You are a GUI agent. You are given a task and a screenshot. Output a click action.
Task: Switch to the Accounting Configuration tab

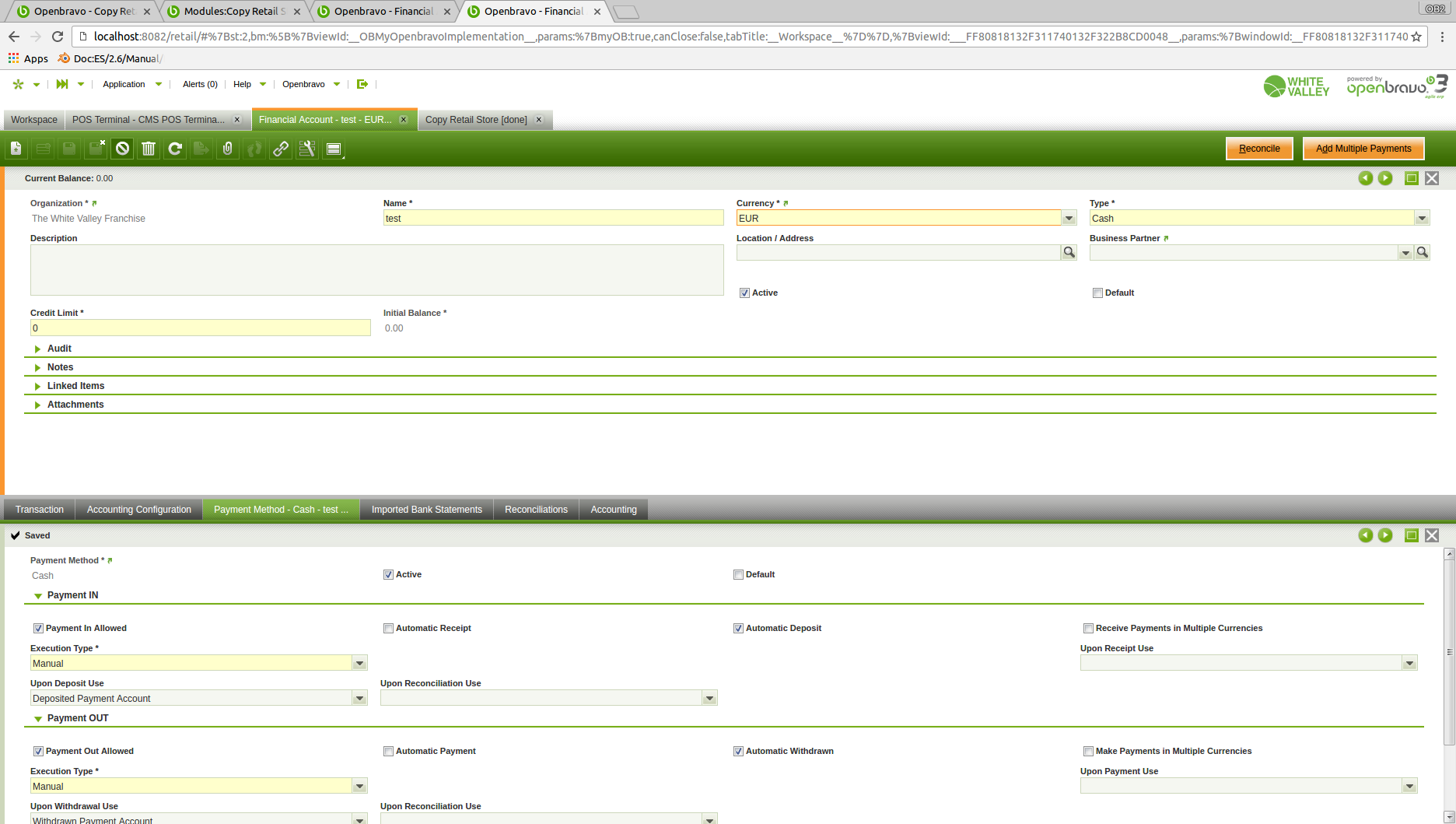click(138, 510)
